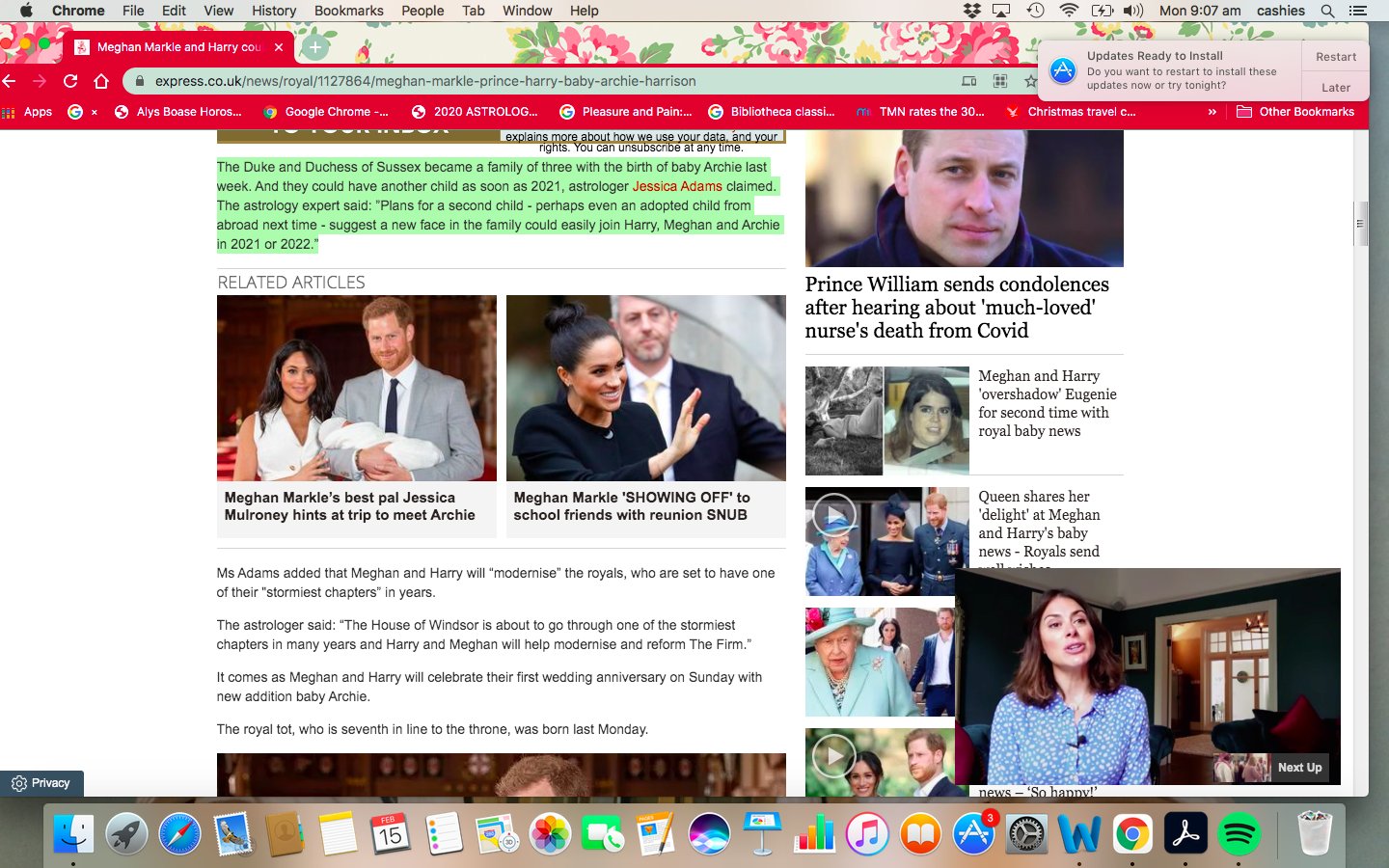
Task: Open Notification Center list icon
Action: pyautogui.click(x=1358, y=11)
